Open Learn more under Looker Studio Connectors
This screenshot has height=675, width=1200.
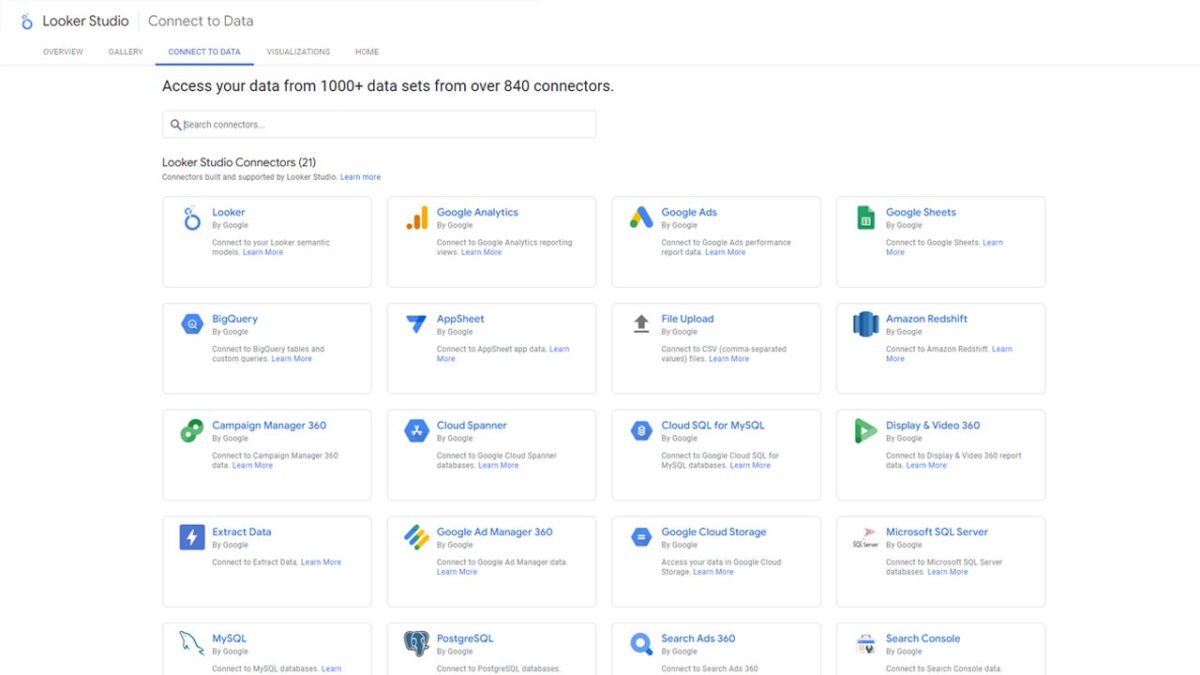point(360,177)
